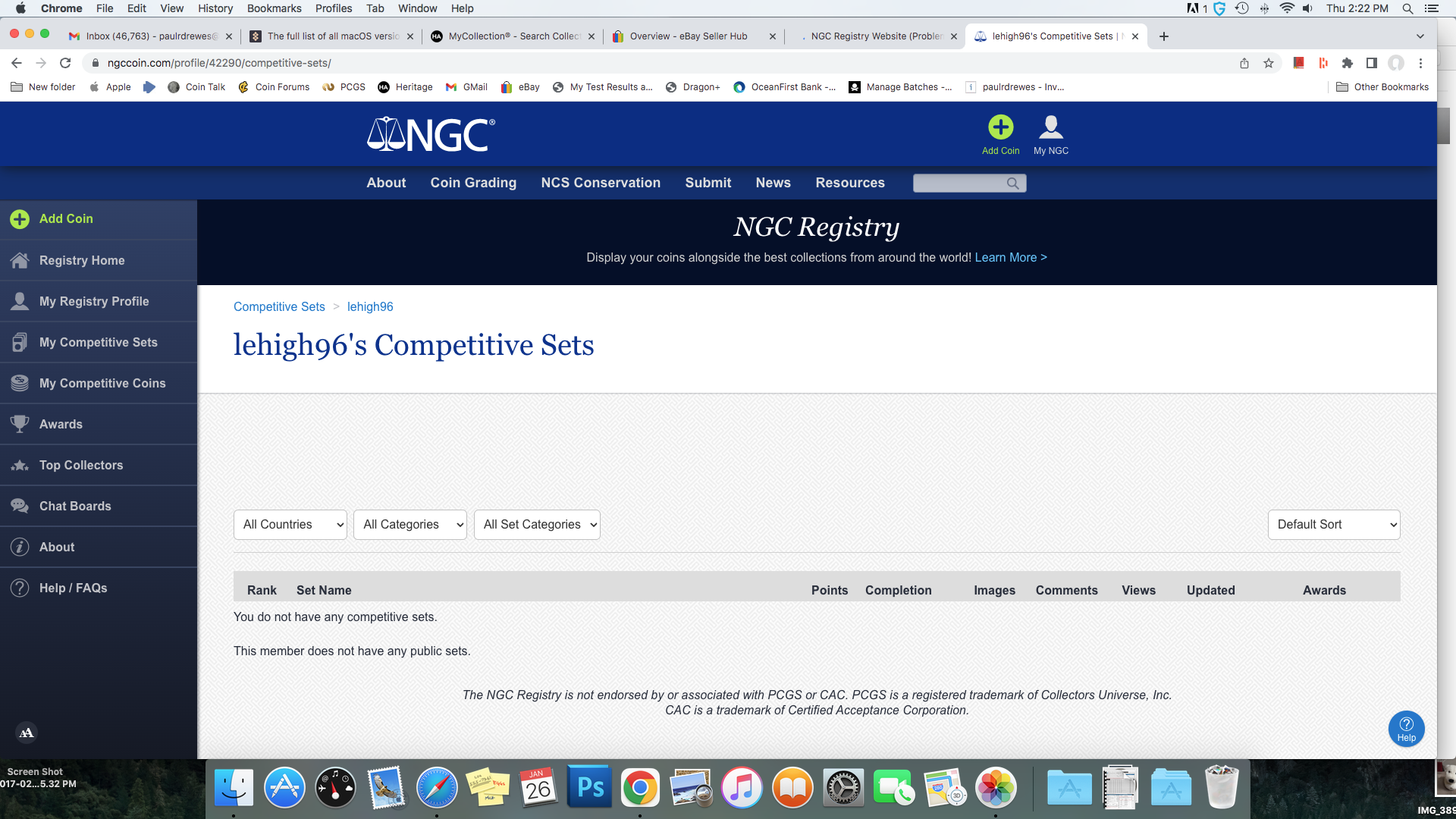1456x819 pixels.
Task: Click the NGC logo
Action: coord(431,134)
